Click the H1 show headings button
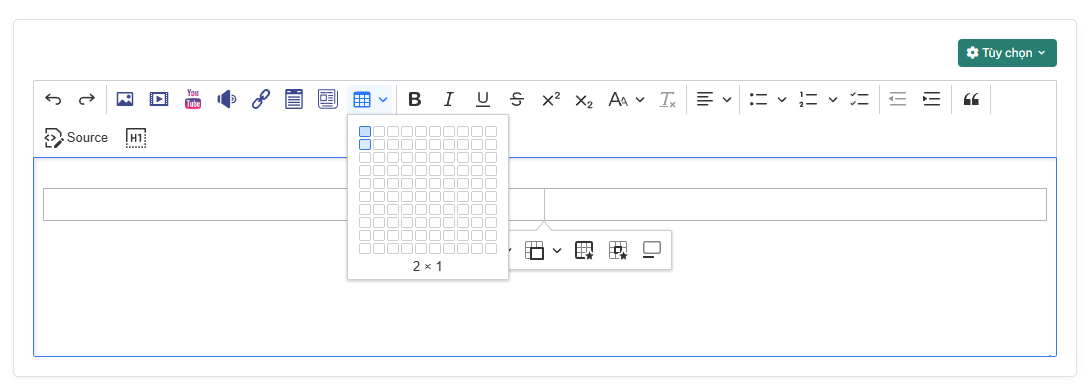 click(x=136, y=138)
